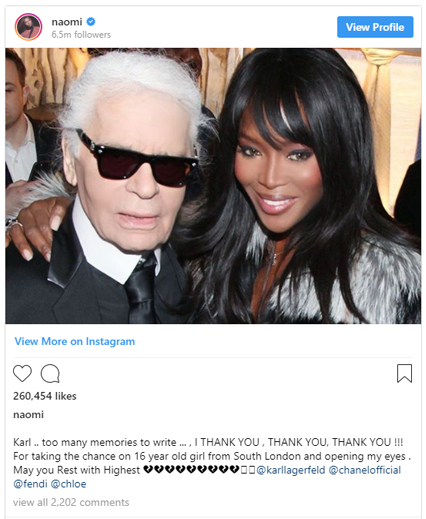This screenshot has width=426, height=519.
Task: Click the broken heart emojis in caption
Action: [191, 470]
